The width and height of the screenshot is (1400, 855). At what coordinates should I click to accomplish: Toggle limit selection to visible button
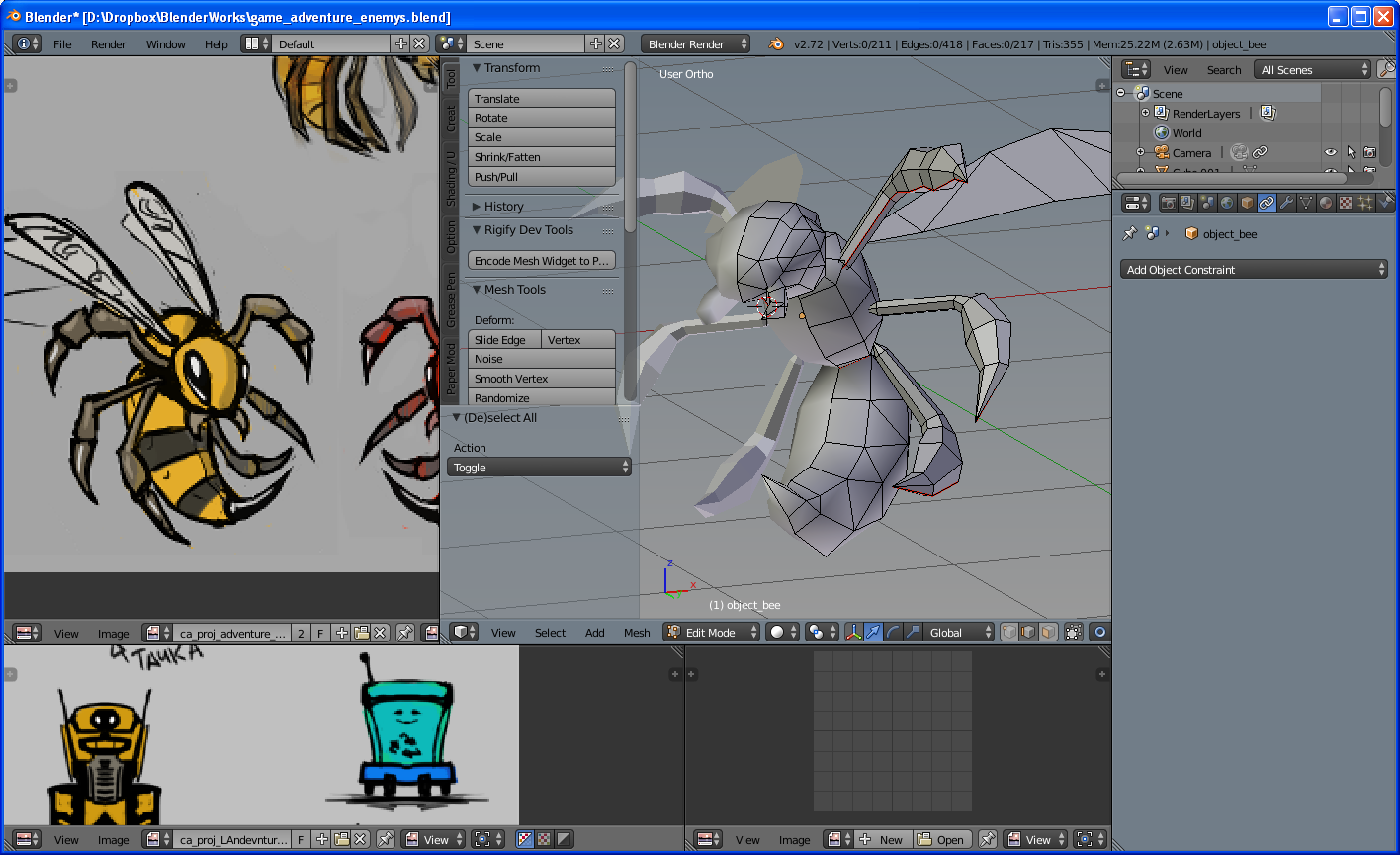click(x=1074, y=632)
